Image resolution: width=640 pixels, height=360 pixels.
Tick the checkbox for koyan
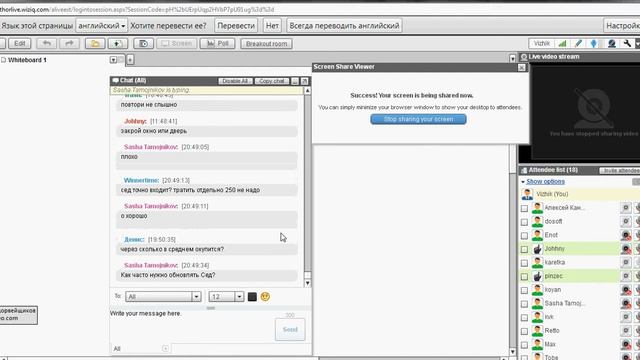[524, 291]
